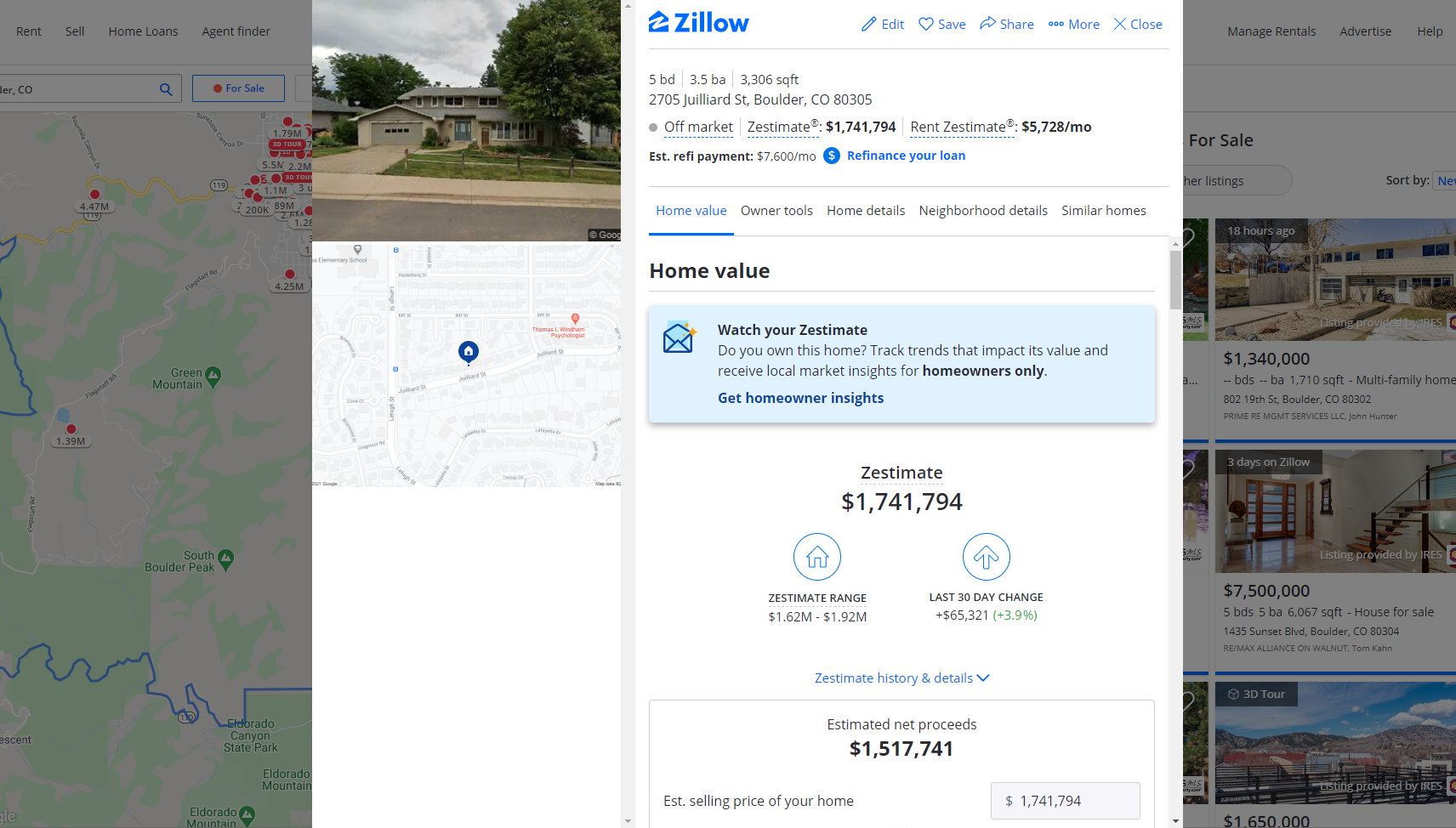This screenshot has height=828, width=1456.
Task: Open the Home Loans menu
Action: pos(144,31)
